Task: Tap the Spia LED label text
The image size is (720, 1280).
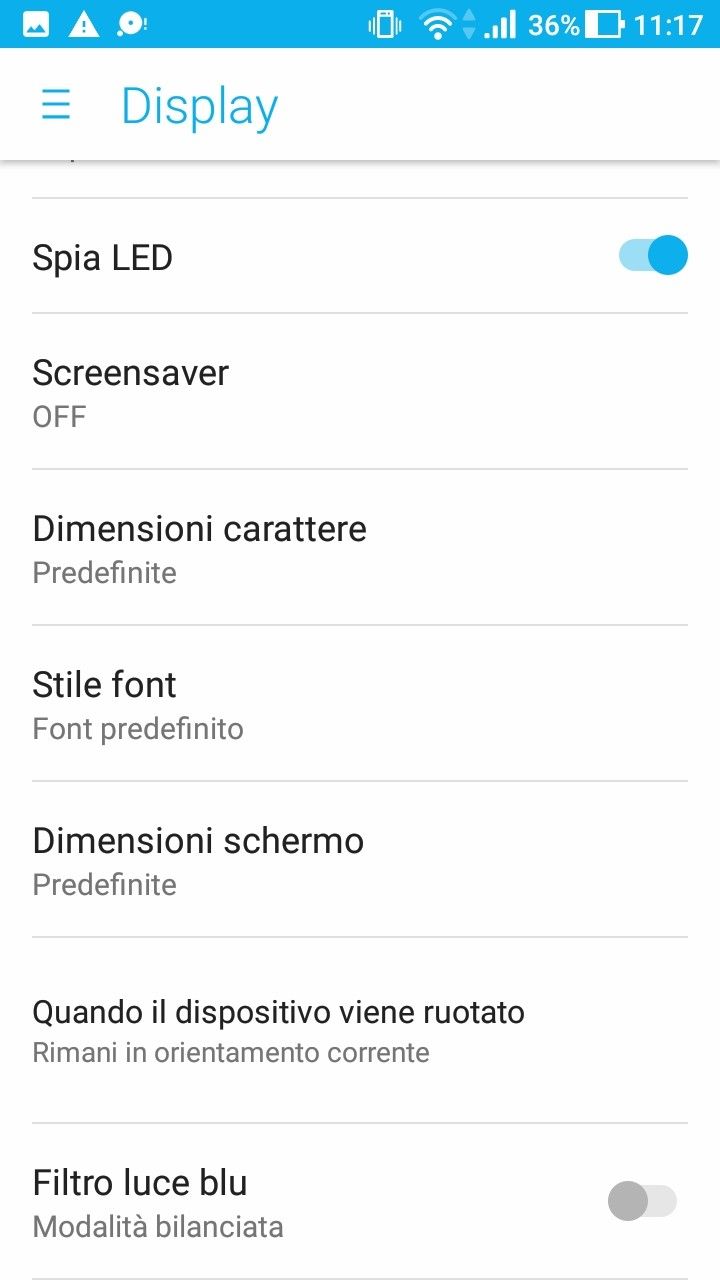Action: coord(103,258)
